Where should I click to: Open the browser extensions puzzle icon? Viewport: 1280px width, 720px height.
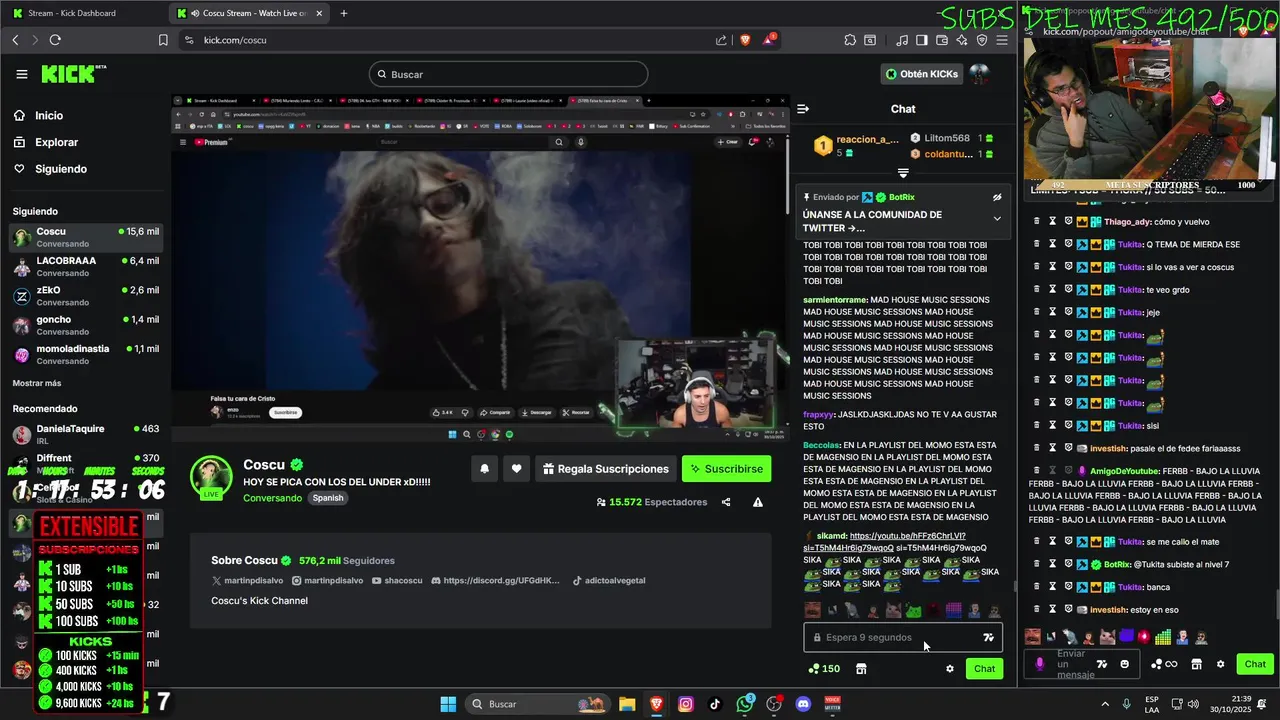[850, 40]
